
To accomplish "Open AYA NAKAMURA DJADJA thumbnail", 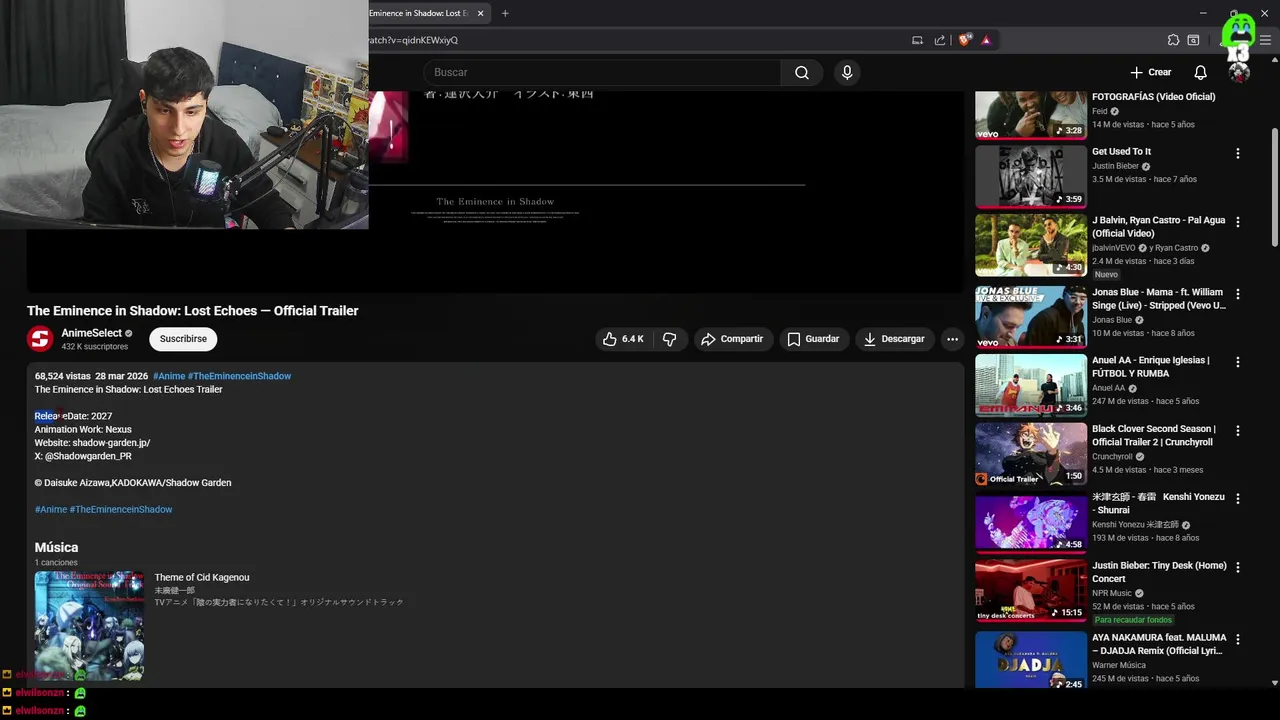I will pyautogui.click(x=1030, y=660).
